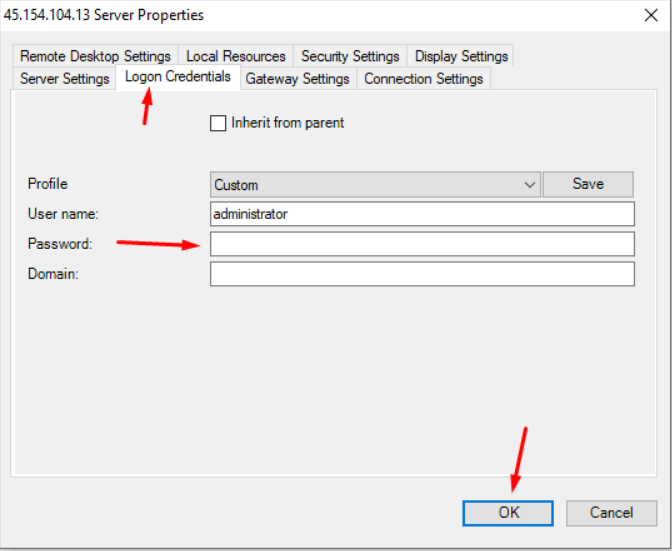Click the 'Profile' text label
This screenshot has height=551, width=672.
[x=48, y=184]
